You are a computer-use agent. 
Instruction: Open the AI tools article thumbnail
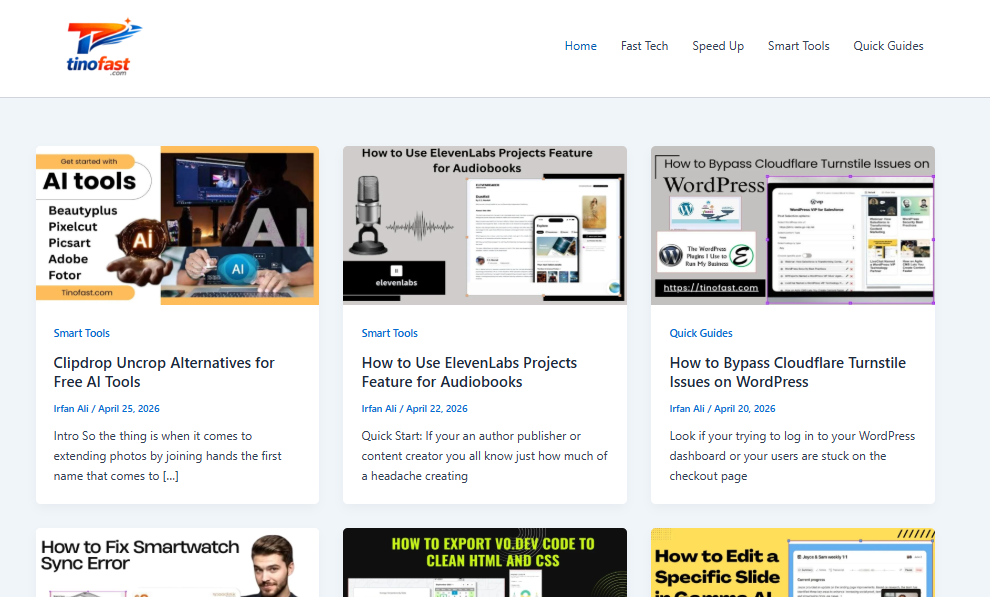pyautogui.click(x=177, y=225)
